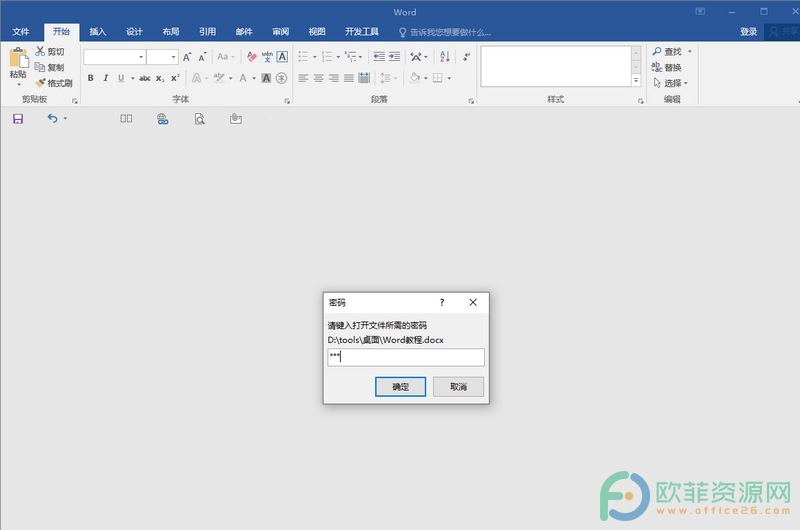800x530 pixels.
Task: Click the Clear Formatting eraser icon
Action: [252, 57]
